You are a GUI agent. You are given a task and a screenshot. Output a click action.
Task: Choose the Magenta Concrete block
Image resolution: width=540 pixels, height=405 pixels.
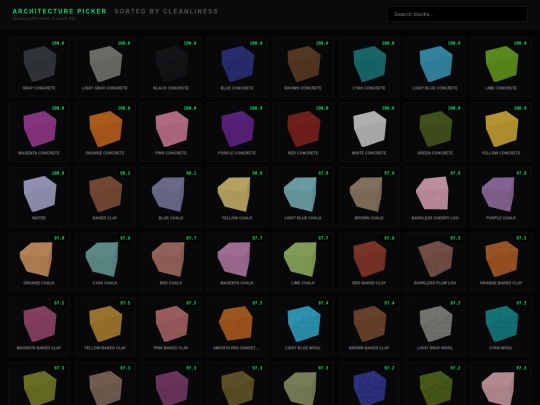[39, 132]
